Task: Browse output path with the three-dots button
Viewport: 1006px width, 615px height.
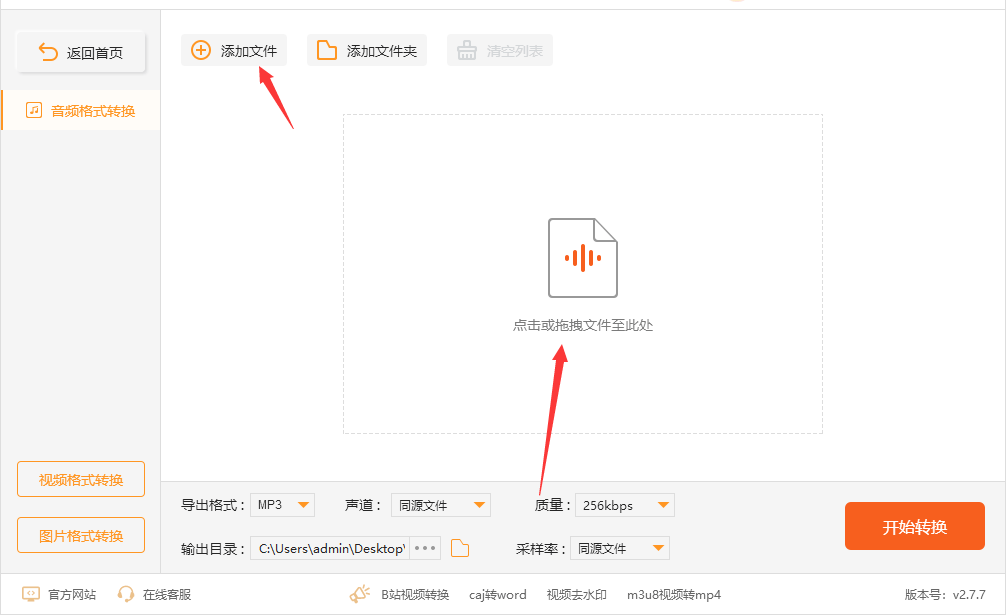Action: pyautogui.click(x=425, y=548)
